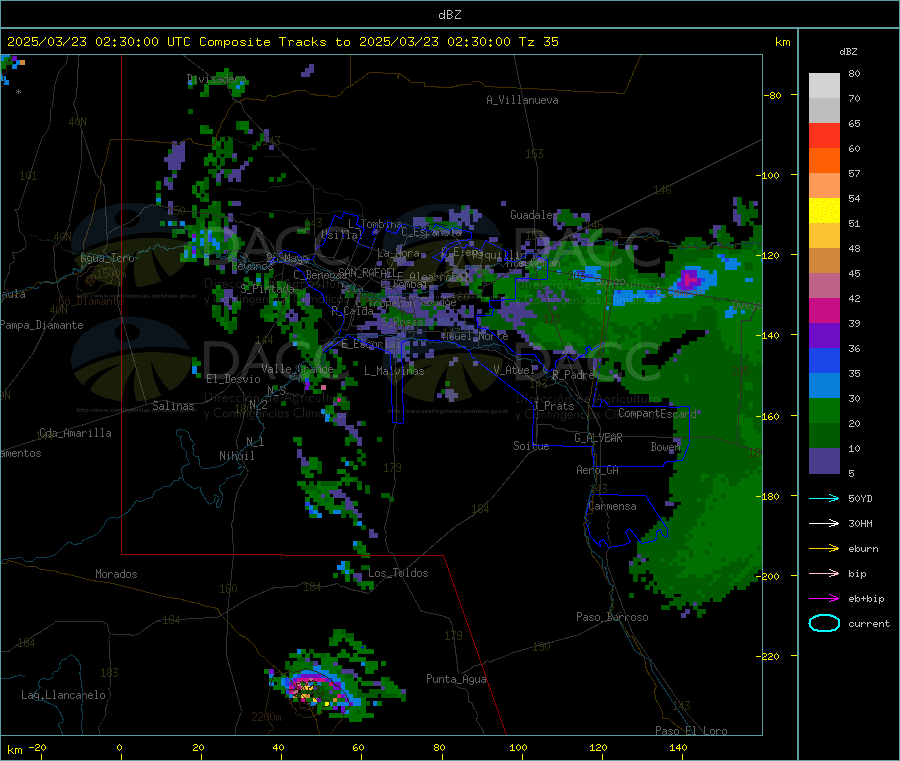Image resolution: width=900 pixels, height=761 pixels.
Task: Select the light gray 70-80 dBZ color band
Action: pyautogui.click(x=824, y=86)
